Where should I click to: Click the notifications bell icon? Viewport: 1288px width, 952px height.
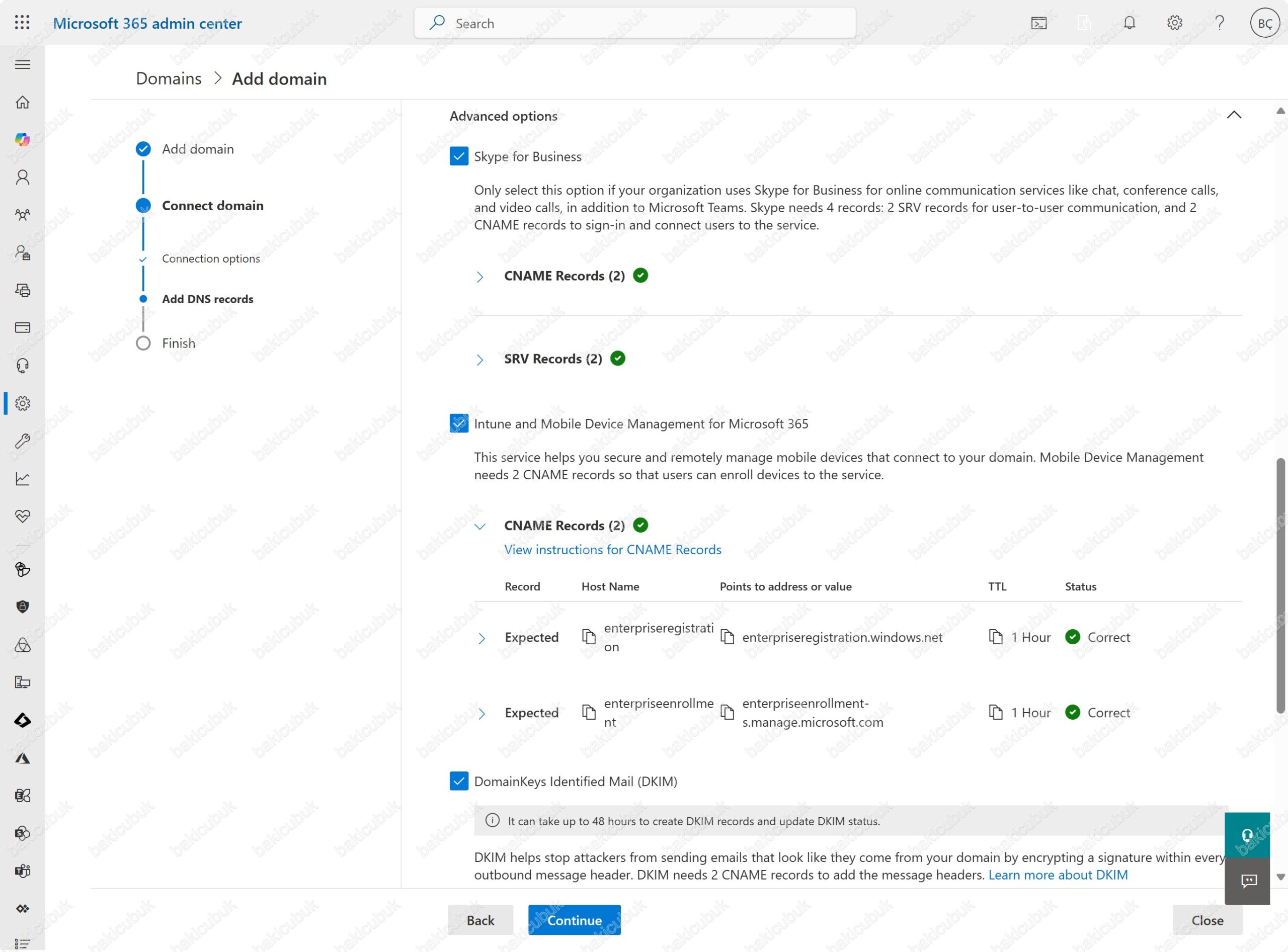tap(1129, 23)
